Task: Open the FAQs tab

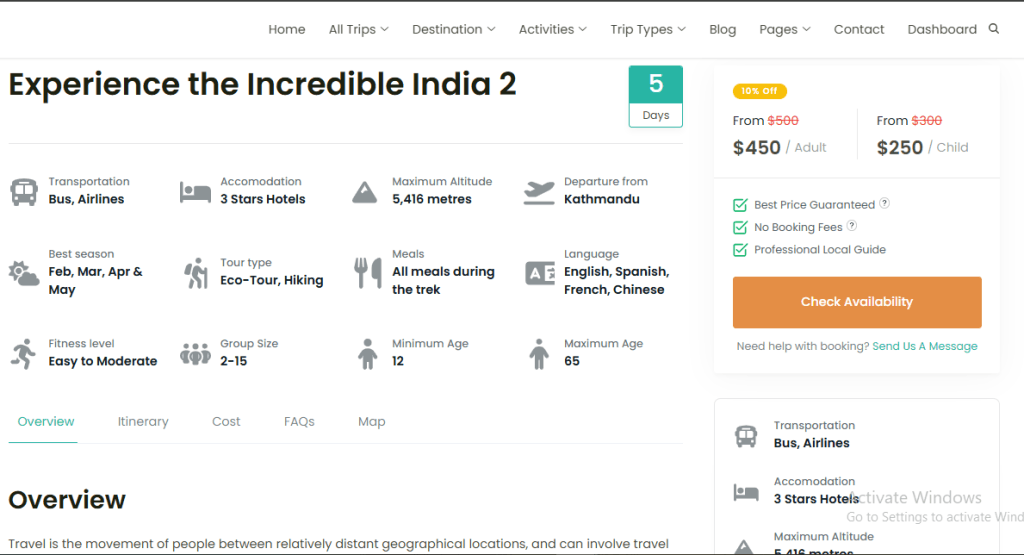Action: pyautogui.click(x=299, y=422)
